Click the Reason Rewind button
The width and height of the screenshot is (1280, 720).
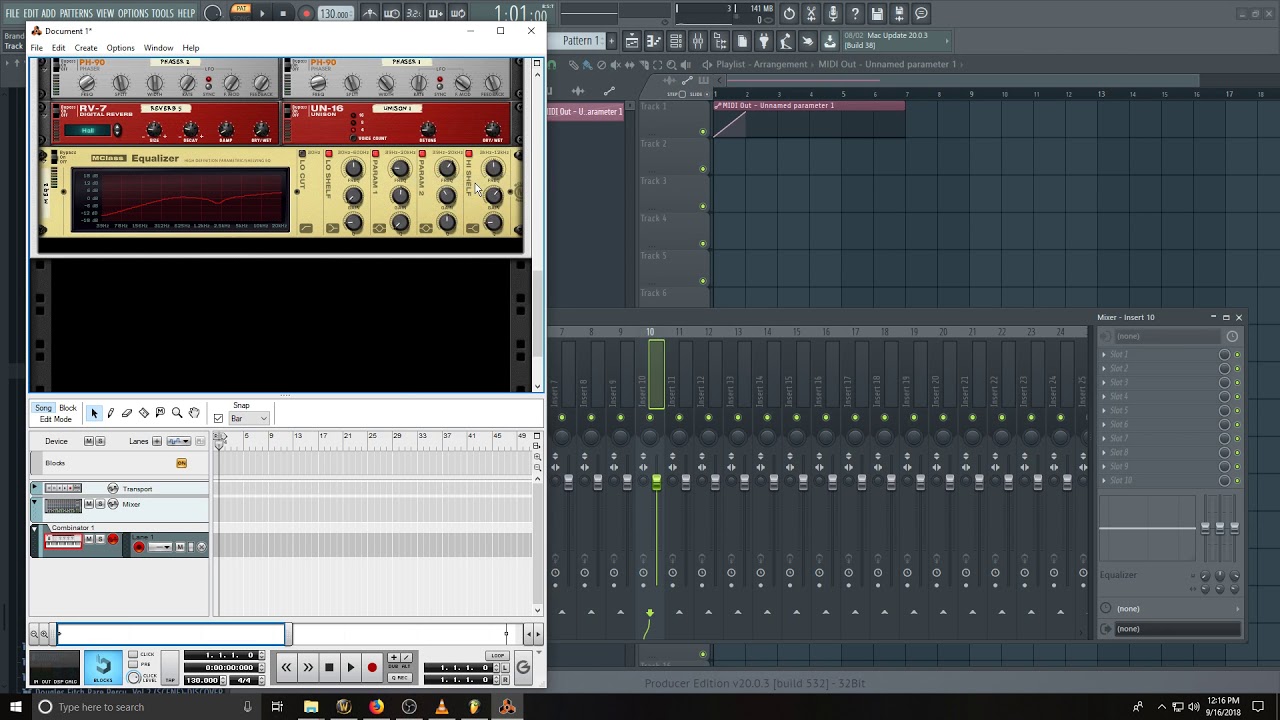click(286, 667)
